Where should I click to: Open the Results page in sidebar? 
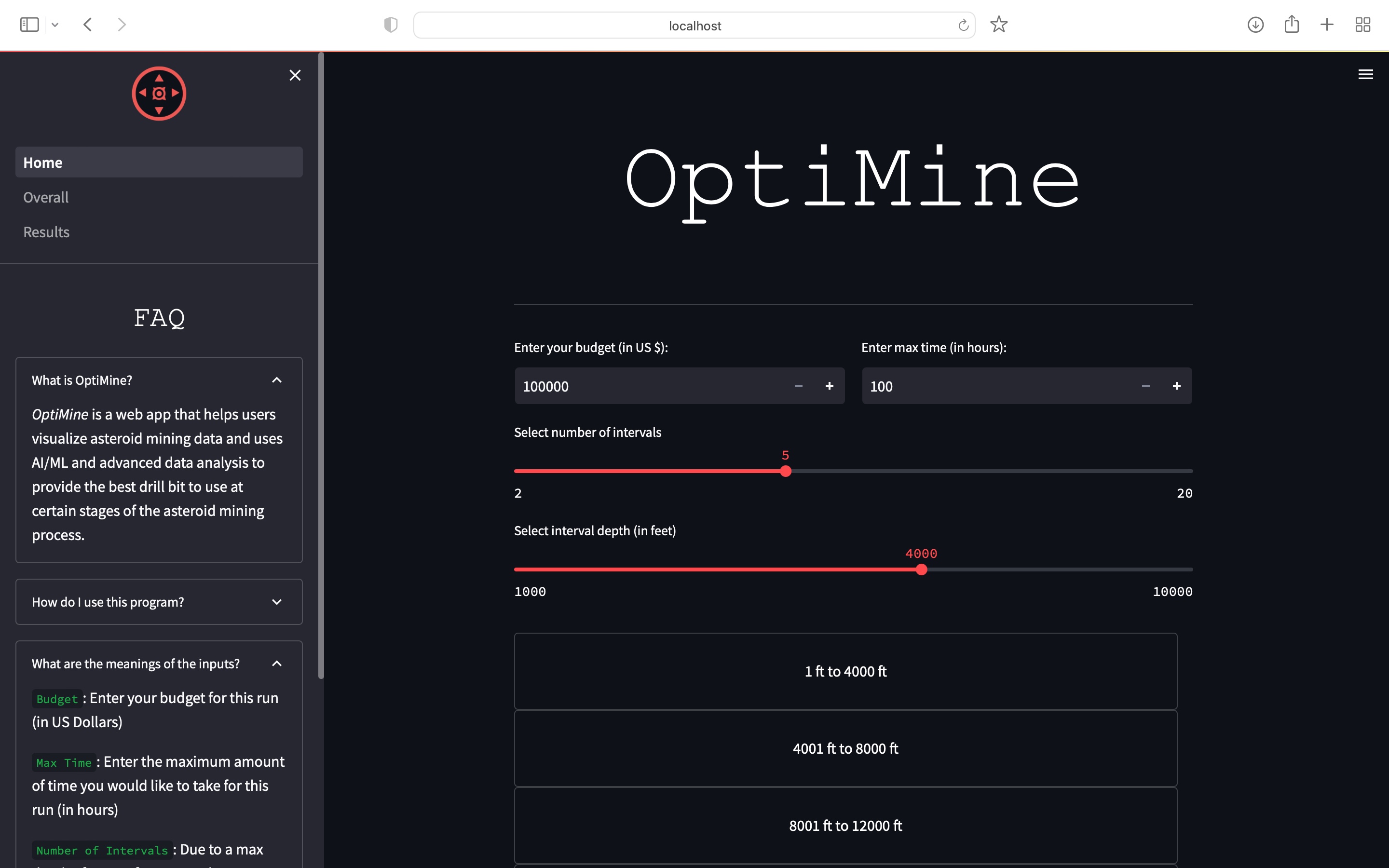46,232
